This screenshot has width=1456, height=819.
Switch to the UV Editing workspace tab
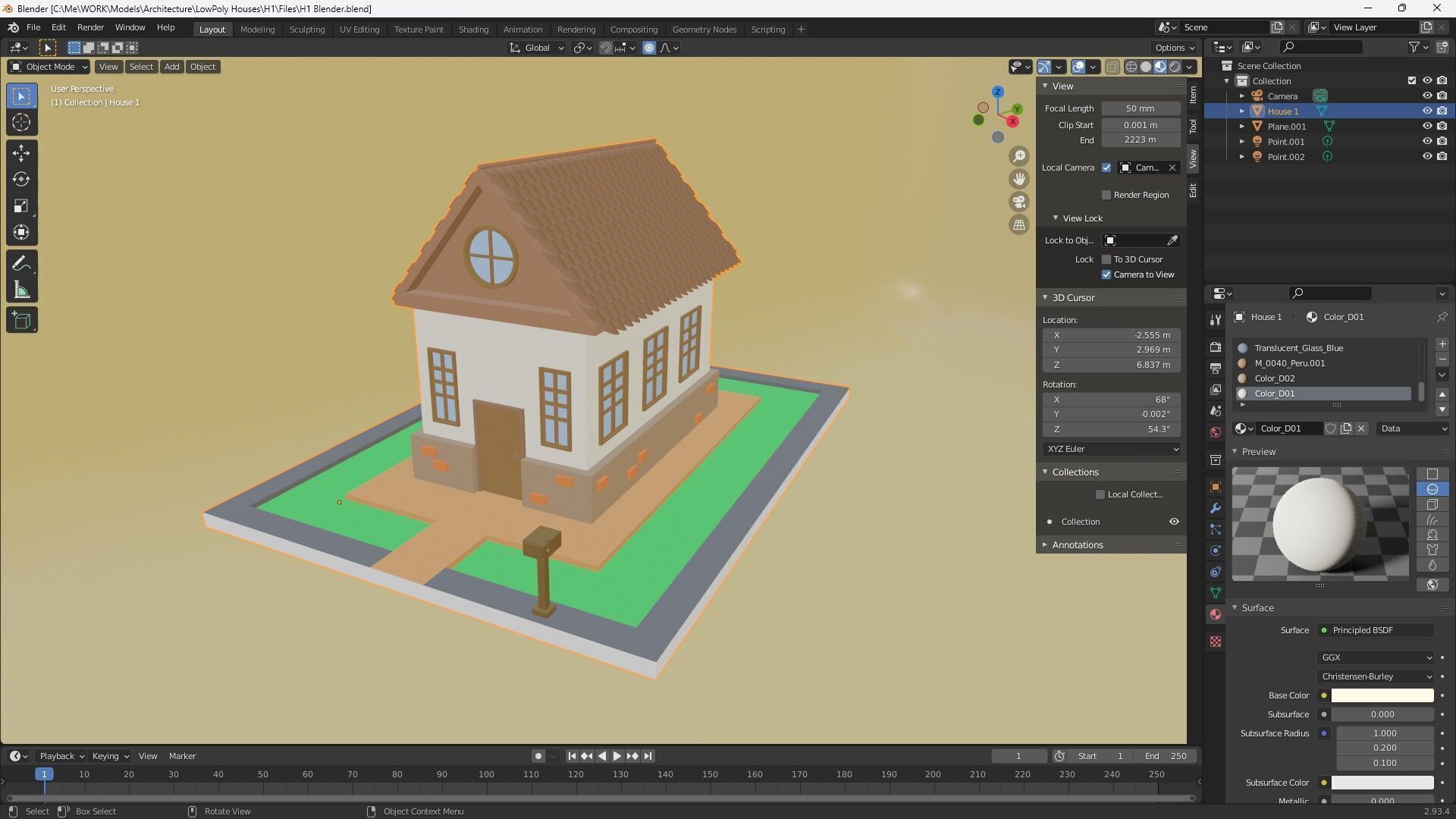coord(359,30)
